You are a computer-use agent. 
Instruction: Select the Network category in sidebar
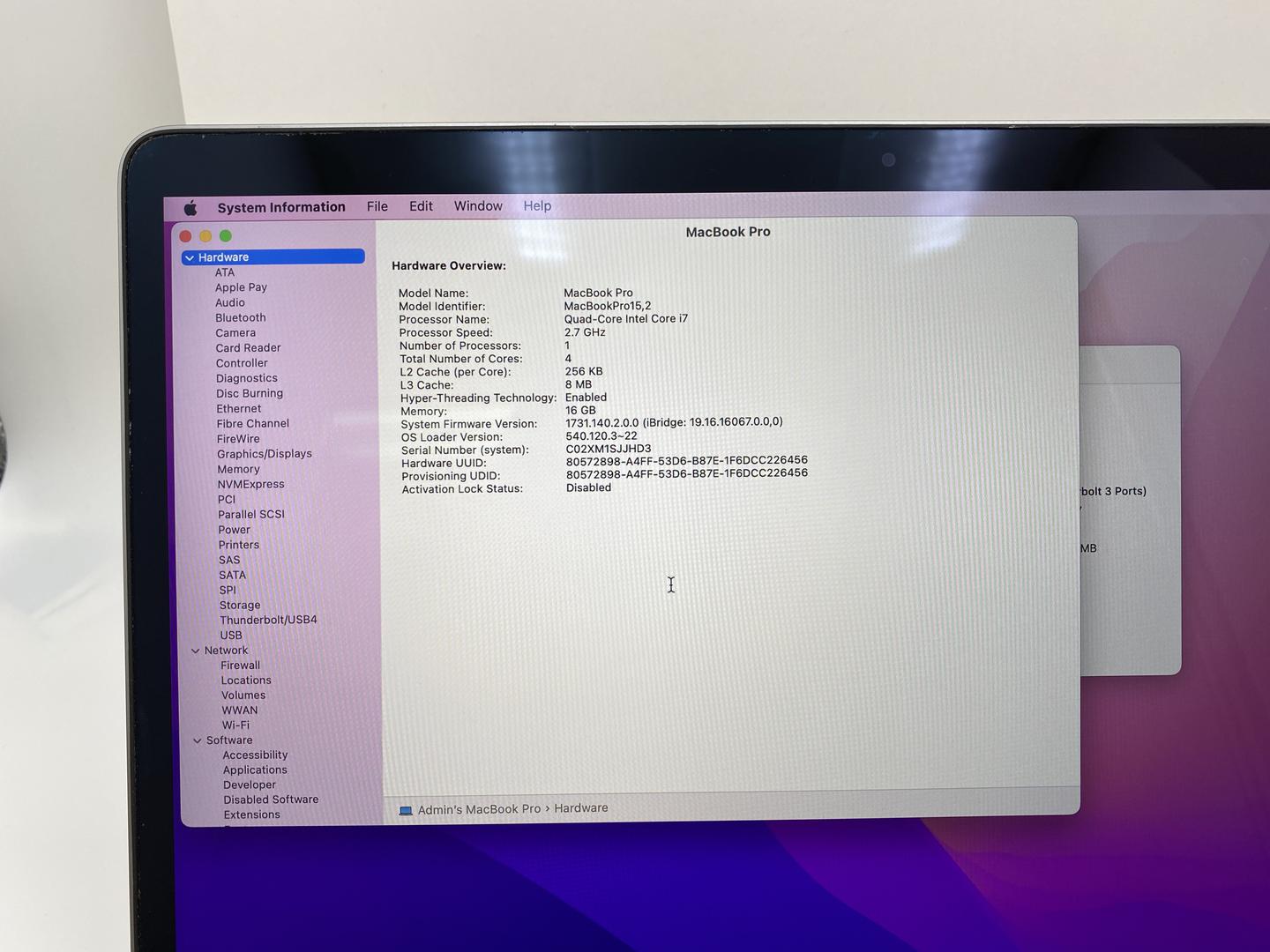tap(226, 651)
